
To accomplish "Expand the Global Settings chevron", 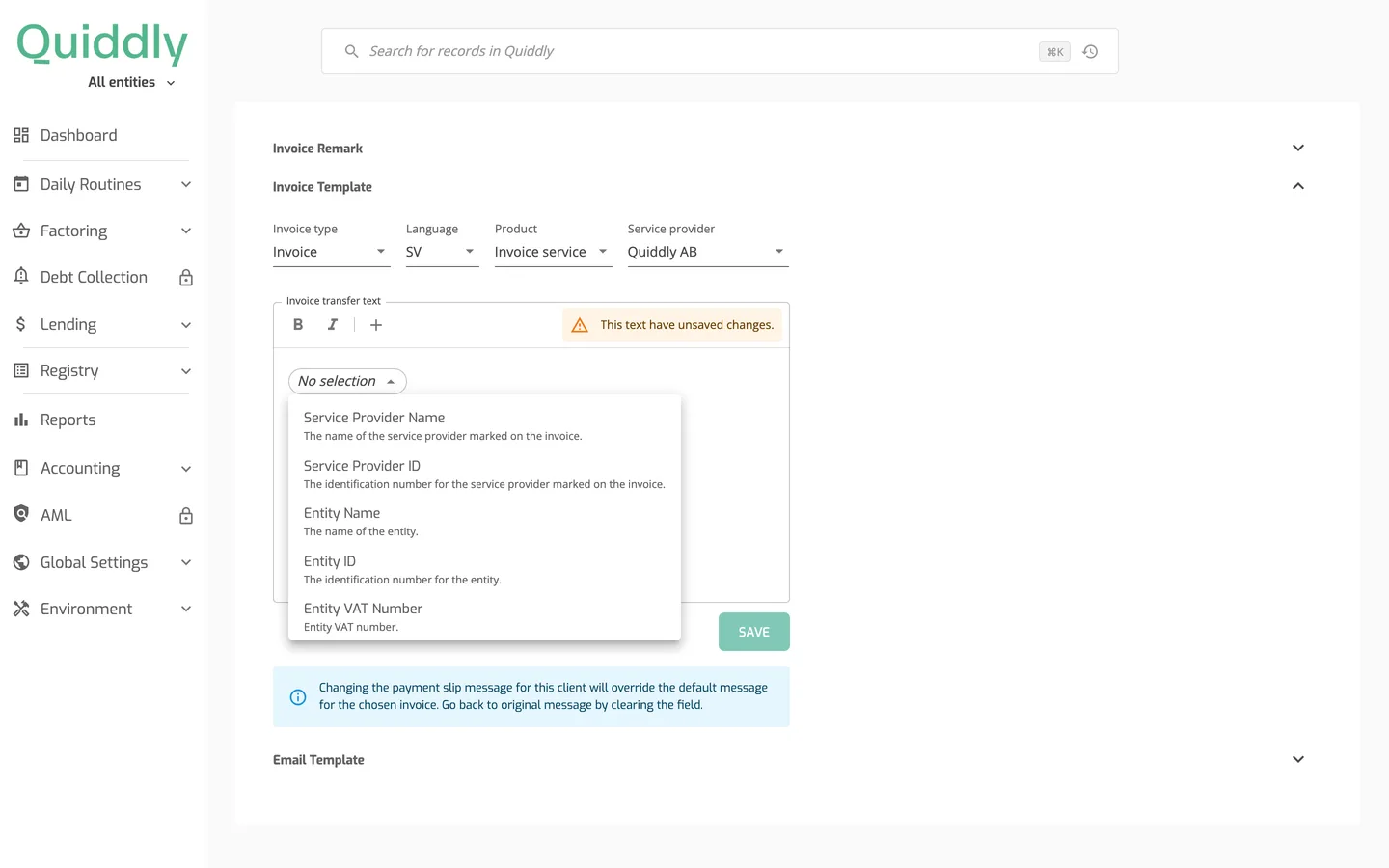I will [186, 562].
